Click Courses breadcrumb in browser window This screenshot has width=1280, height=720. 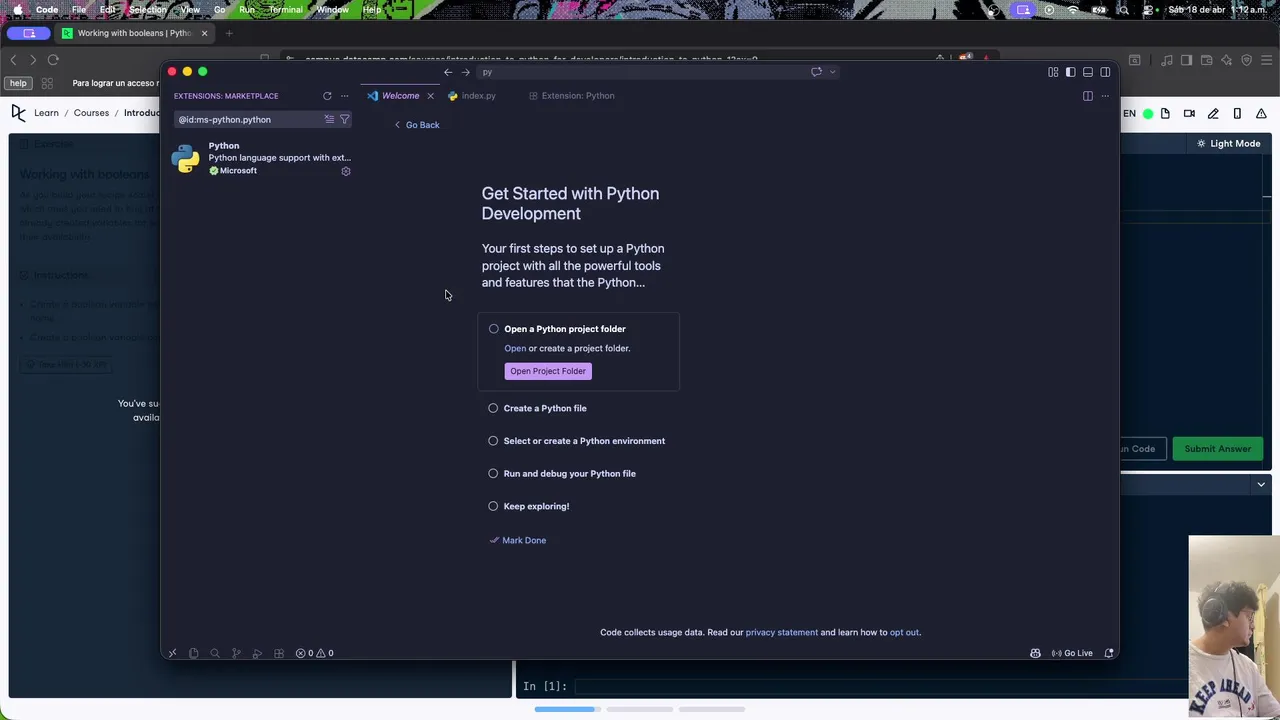tap(91, 113)
